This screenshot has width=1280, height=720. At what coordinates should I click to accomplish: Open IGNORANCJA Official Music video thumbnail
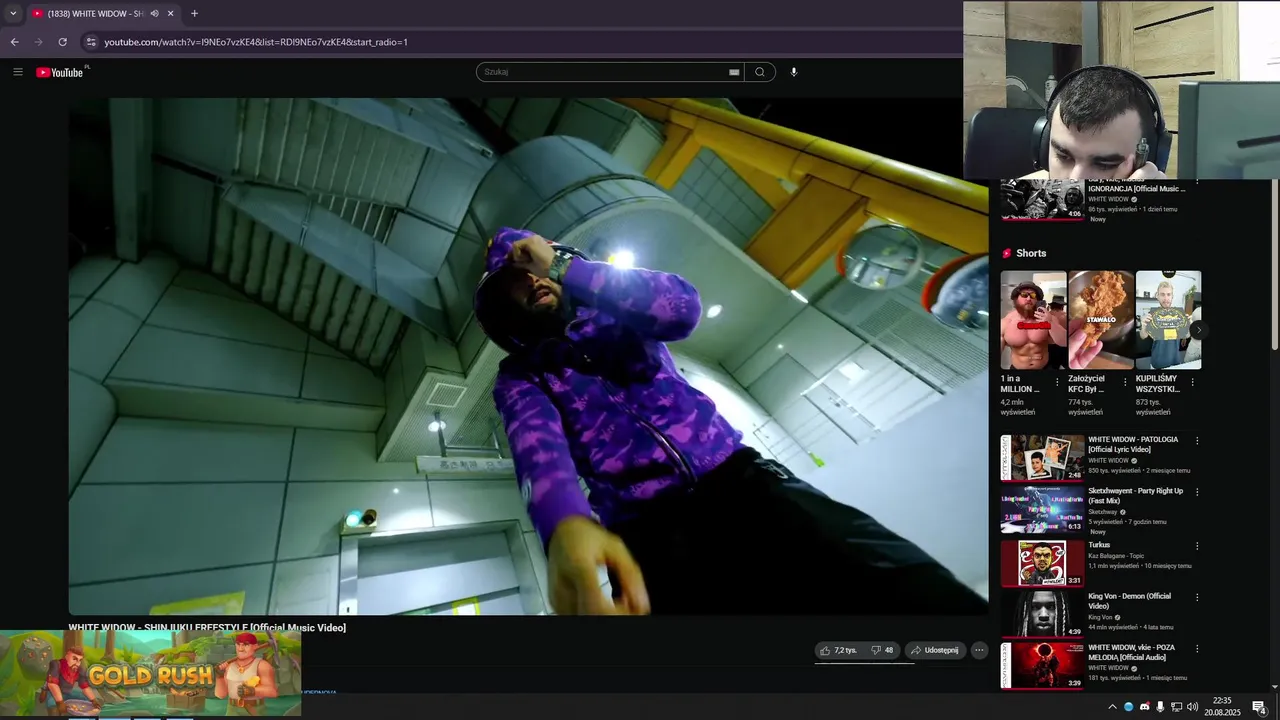point(1042,200)
